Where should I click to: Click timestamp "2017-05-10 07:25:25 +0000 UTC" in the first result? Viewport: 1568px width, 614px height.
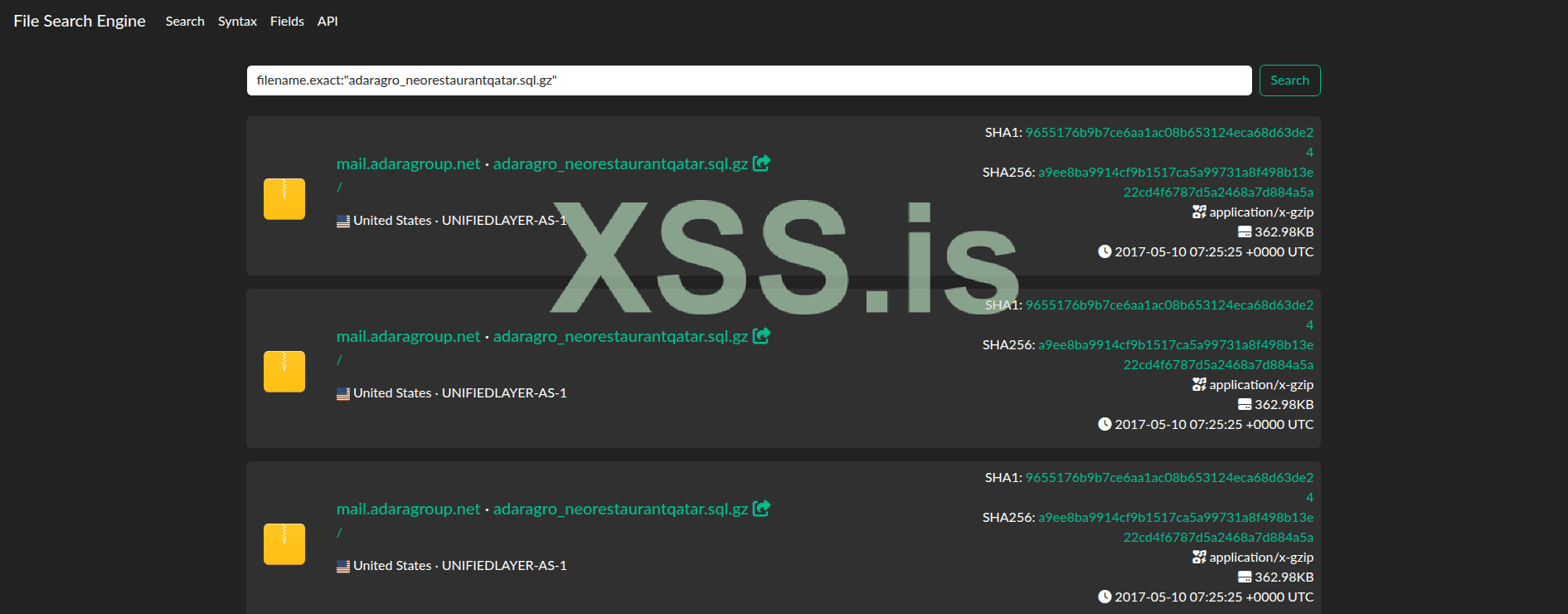[x=1214, y=252]
